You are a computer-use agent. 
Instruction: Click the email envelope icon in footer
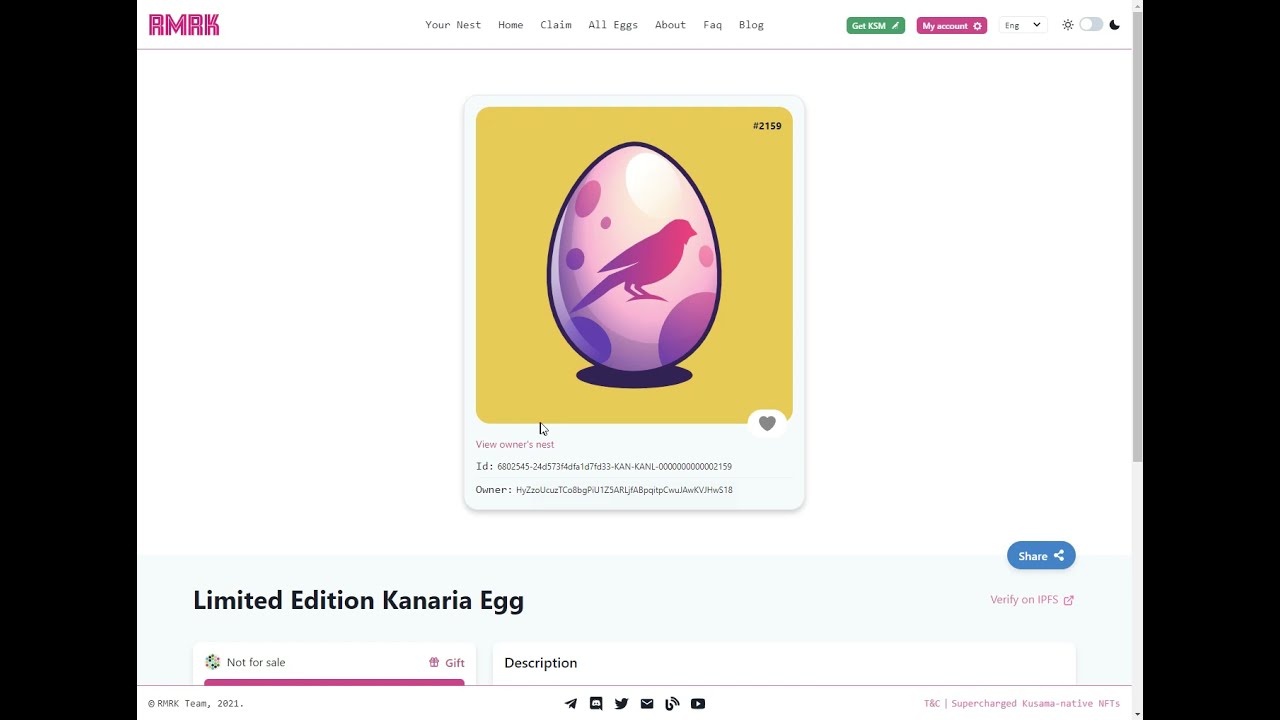click(x=647, y=704)
